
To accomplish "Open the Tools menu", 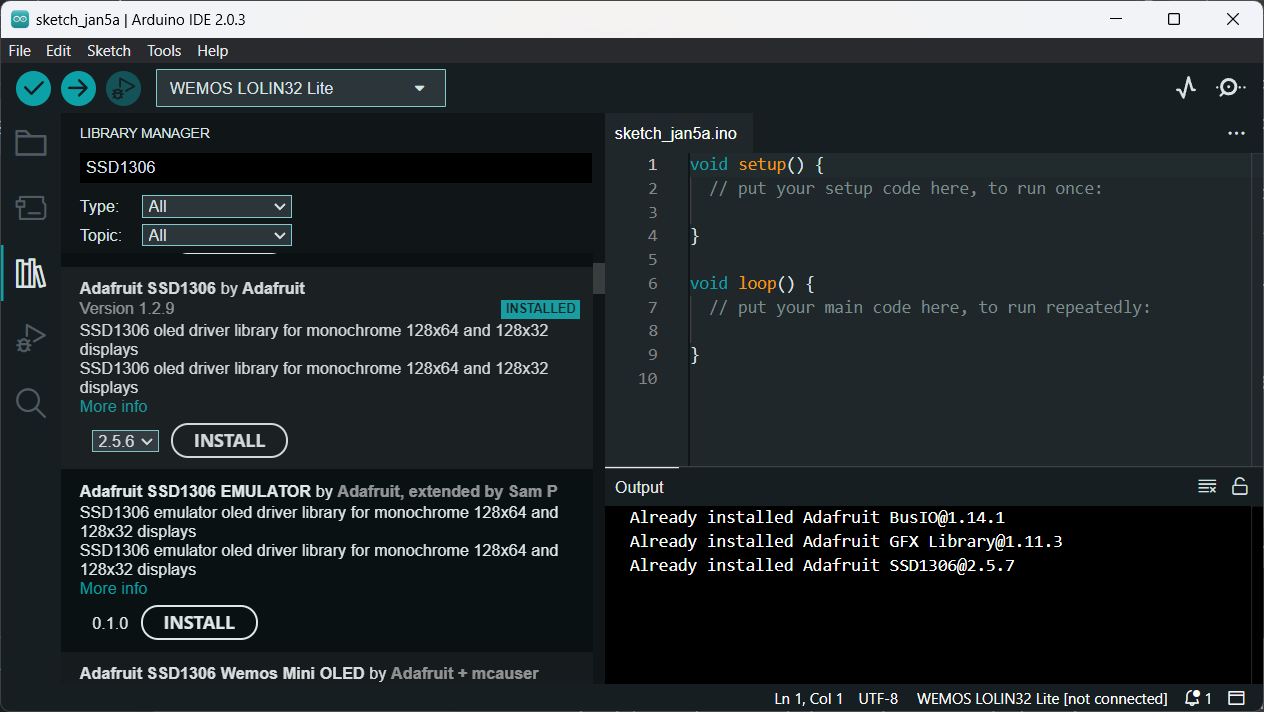I will tap(164, 51).
